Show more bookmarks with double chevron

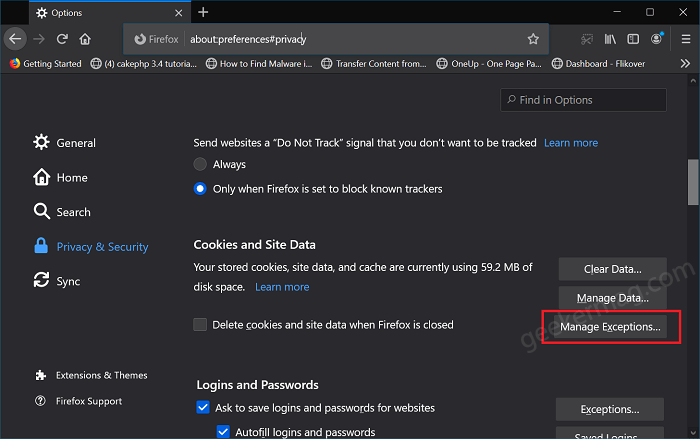pos(685,63)
